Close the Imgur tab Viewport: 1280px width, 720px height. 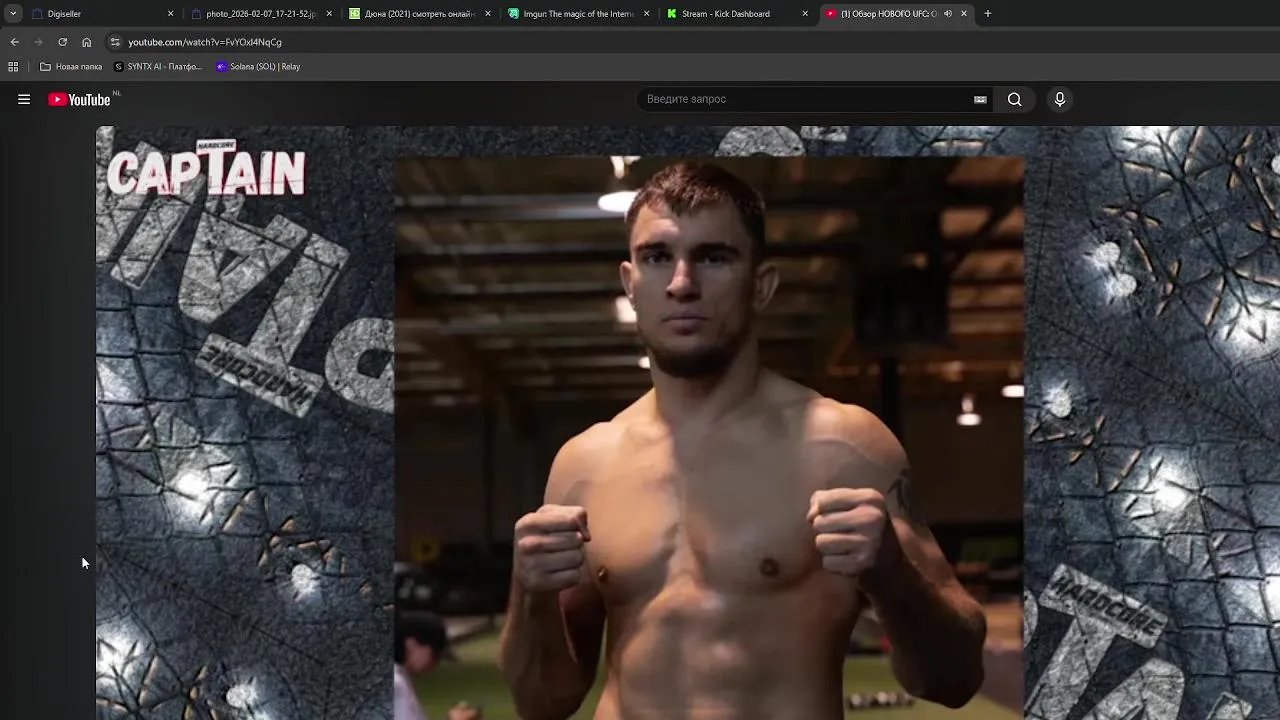[x=647, y=14]
